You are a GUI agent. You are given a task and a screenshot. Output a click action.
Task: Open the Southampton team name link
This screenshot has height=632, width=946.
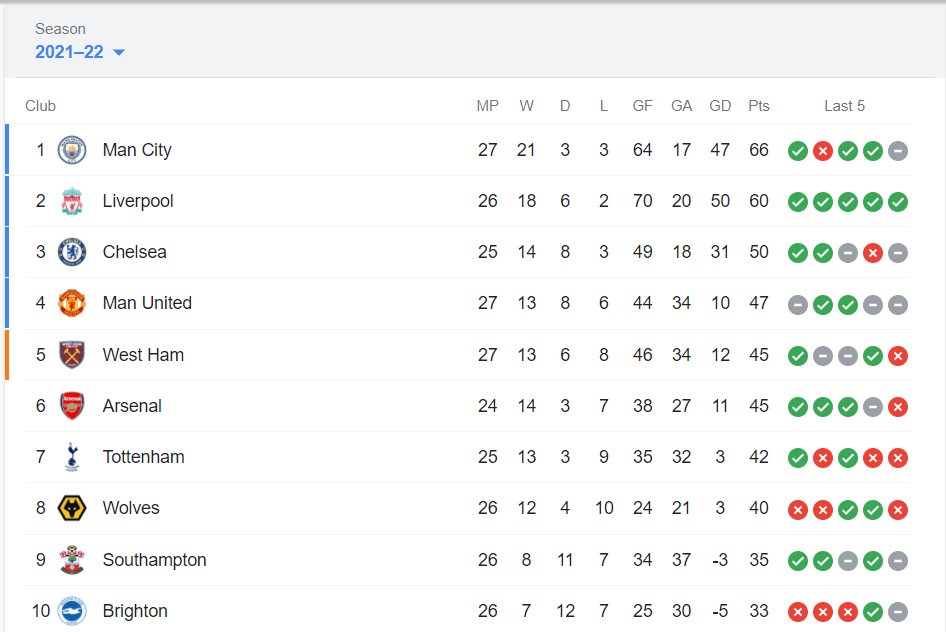click(x=154, y=560)
